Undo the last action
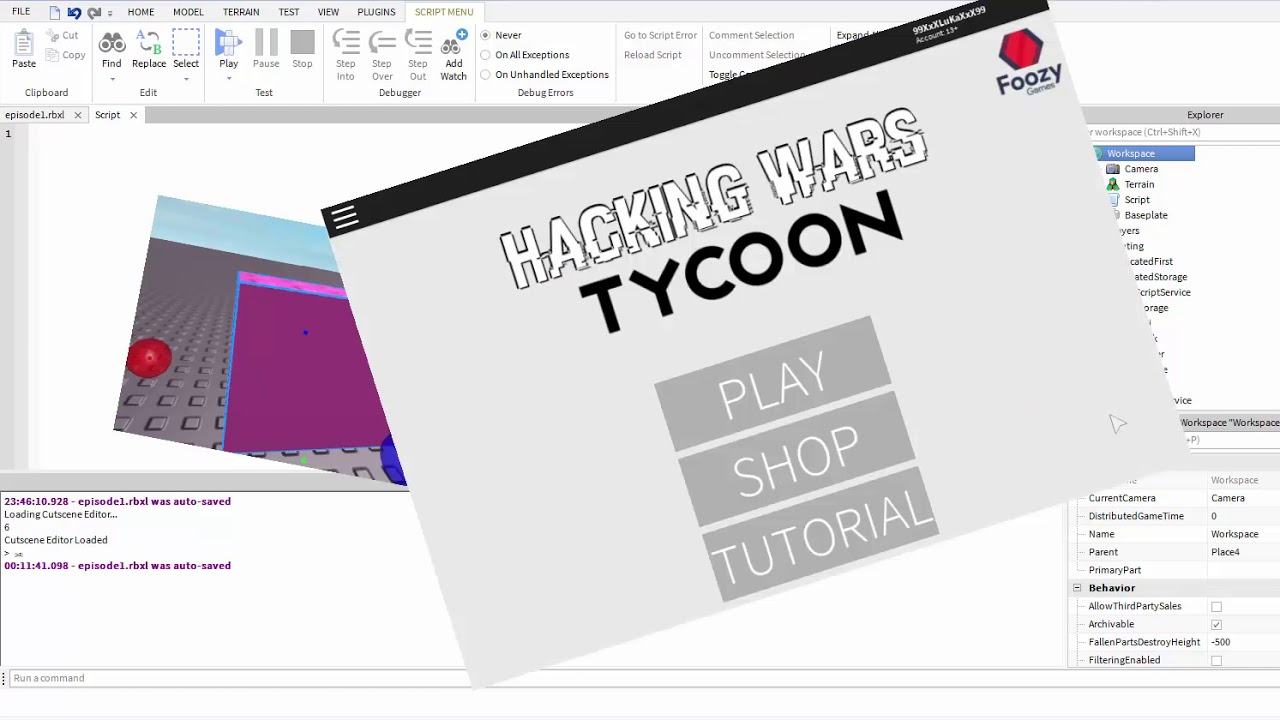1280x720 pixels. (x=74, y=12)
